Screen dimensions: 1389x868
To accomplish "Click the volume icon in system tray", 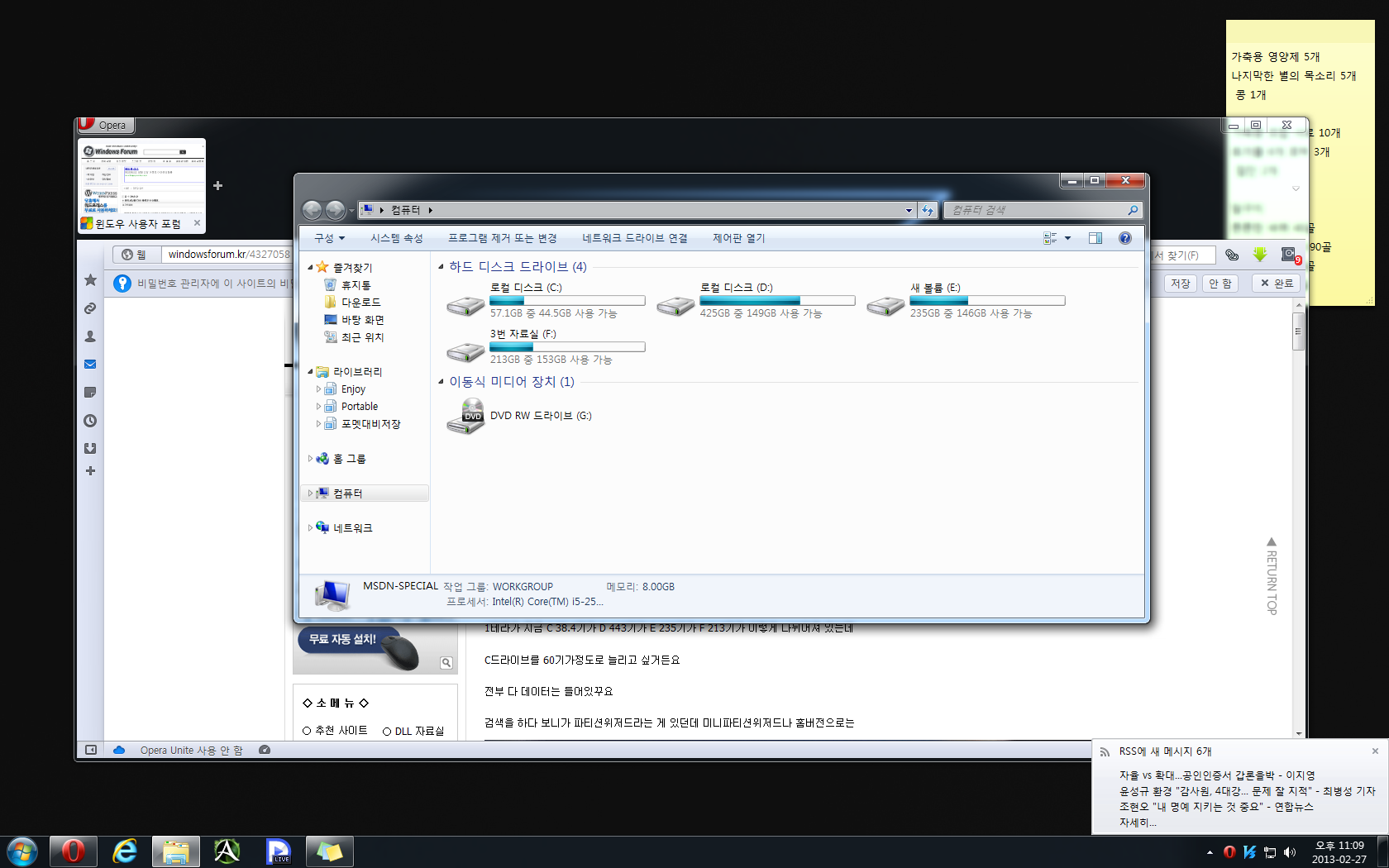I will (1290, 852).
